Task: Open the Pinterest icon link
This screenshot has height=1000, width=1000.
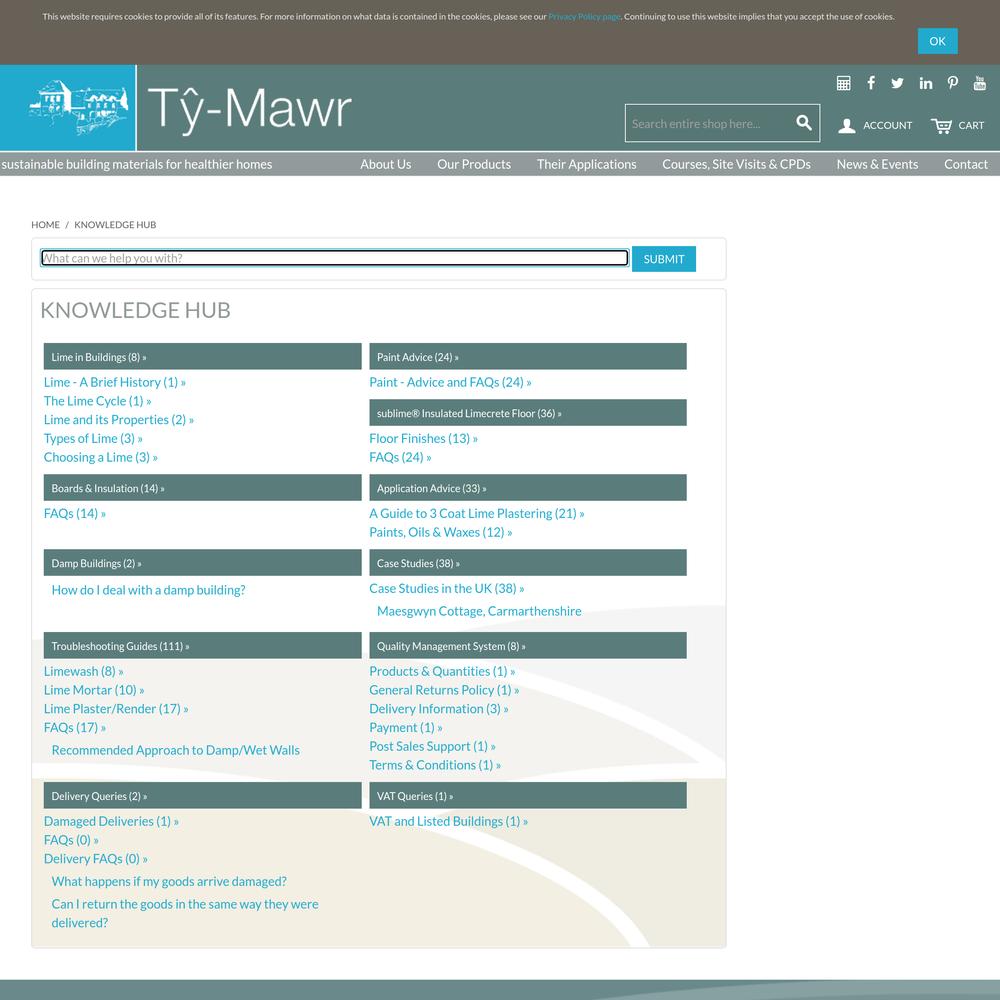Action: tap(953, 83)
